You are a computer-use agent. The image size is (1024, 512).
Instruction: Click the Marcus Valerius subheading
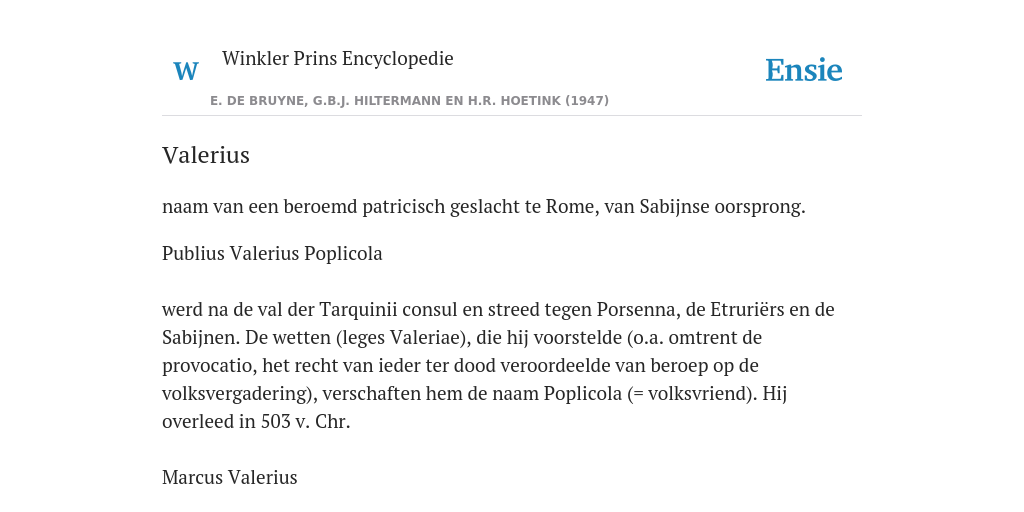click(230, 477)
